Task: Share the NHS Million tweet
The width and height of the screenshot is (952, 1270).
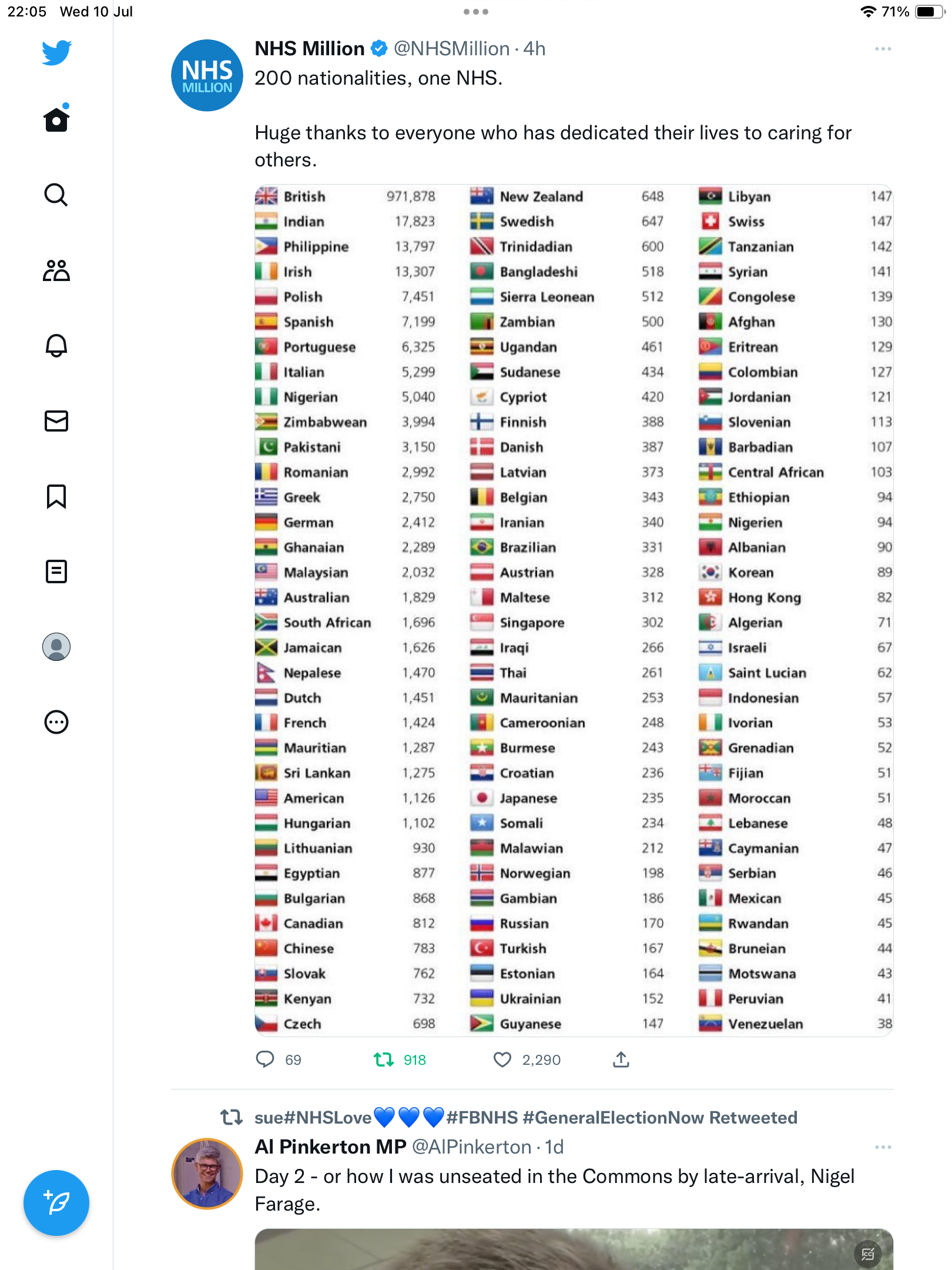Action: pos(621,1060)
